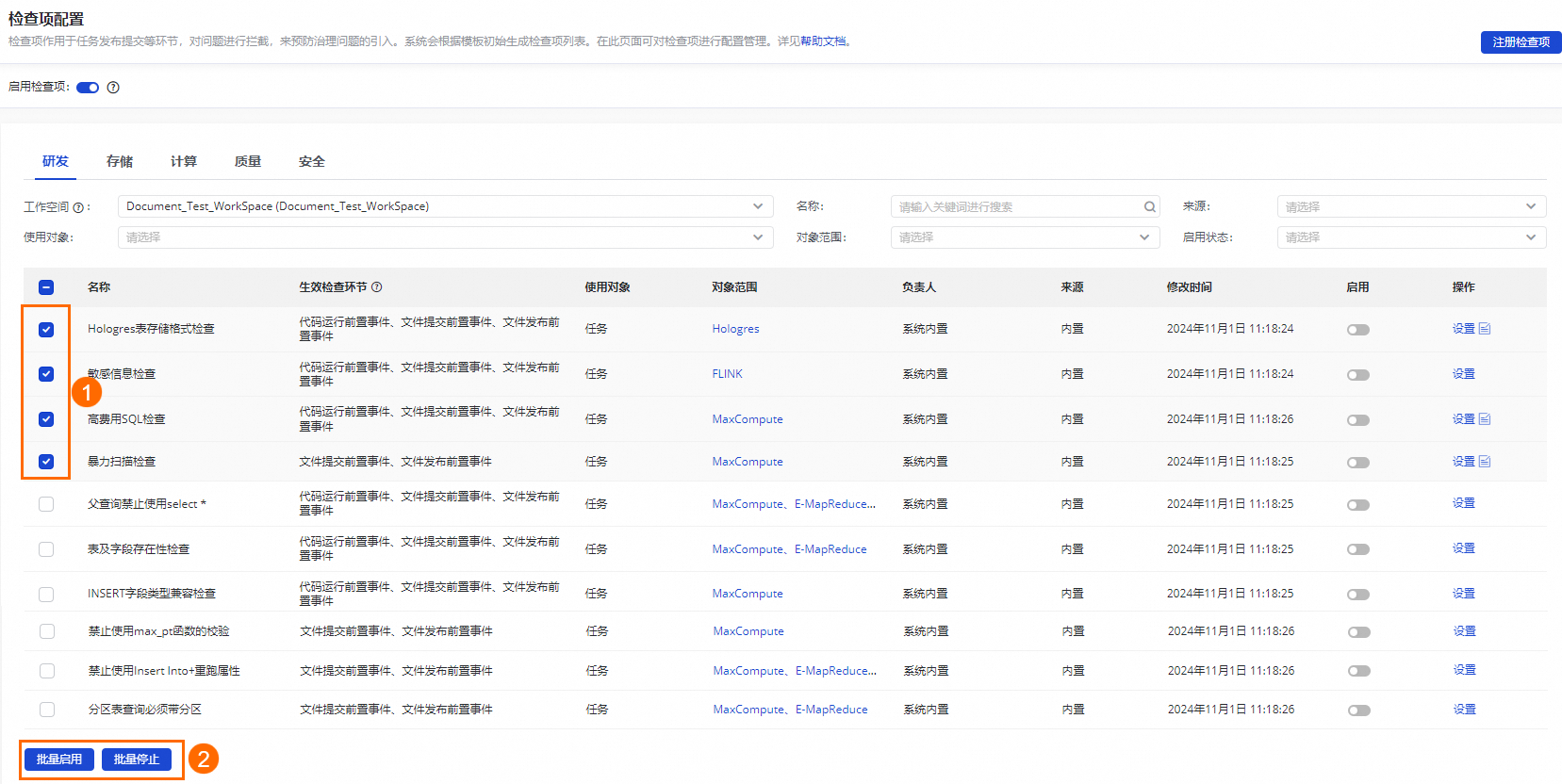Check the 表及字段存在性检查 row checkbox

(x=46, y=549)
